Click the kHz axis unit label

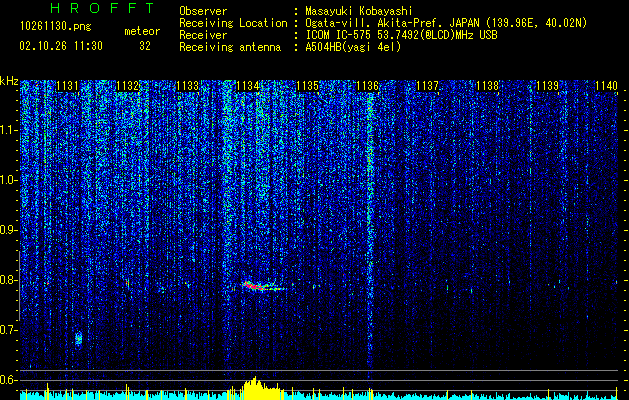(x=9, y=81)
